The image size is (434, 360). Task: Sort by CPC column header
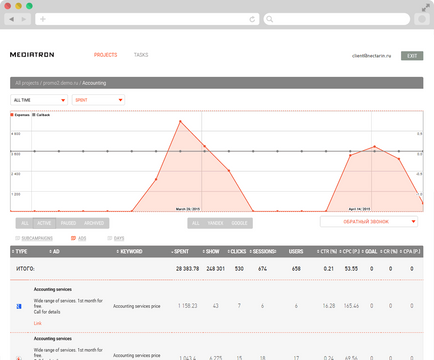pyautogui.click(x=350, y=251)
